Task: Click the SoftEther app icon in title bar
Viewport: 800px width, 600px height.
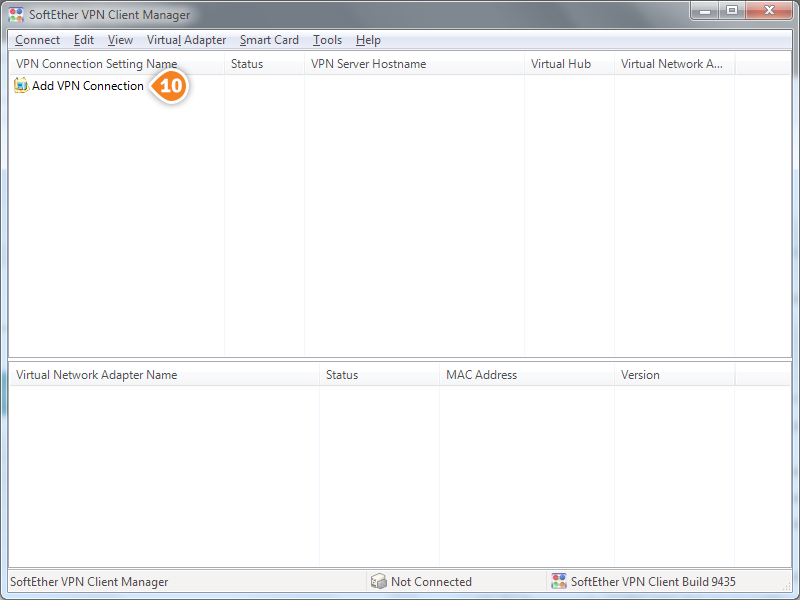Action: 16,14
